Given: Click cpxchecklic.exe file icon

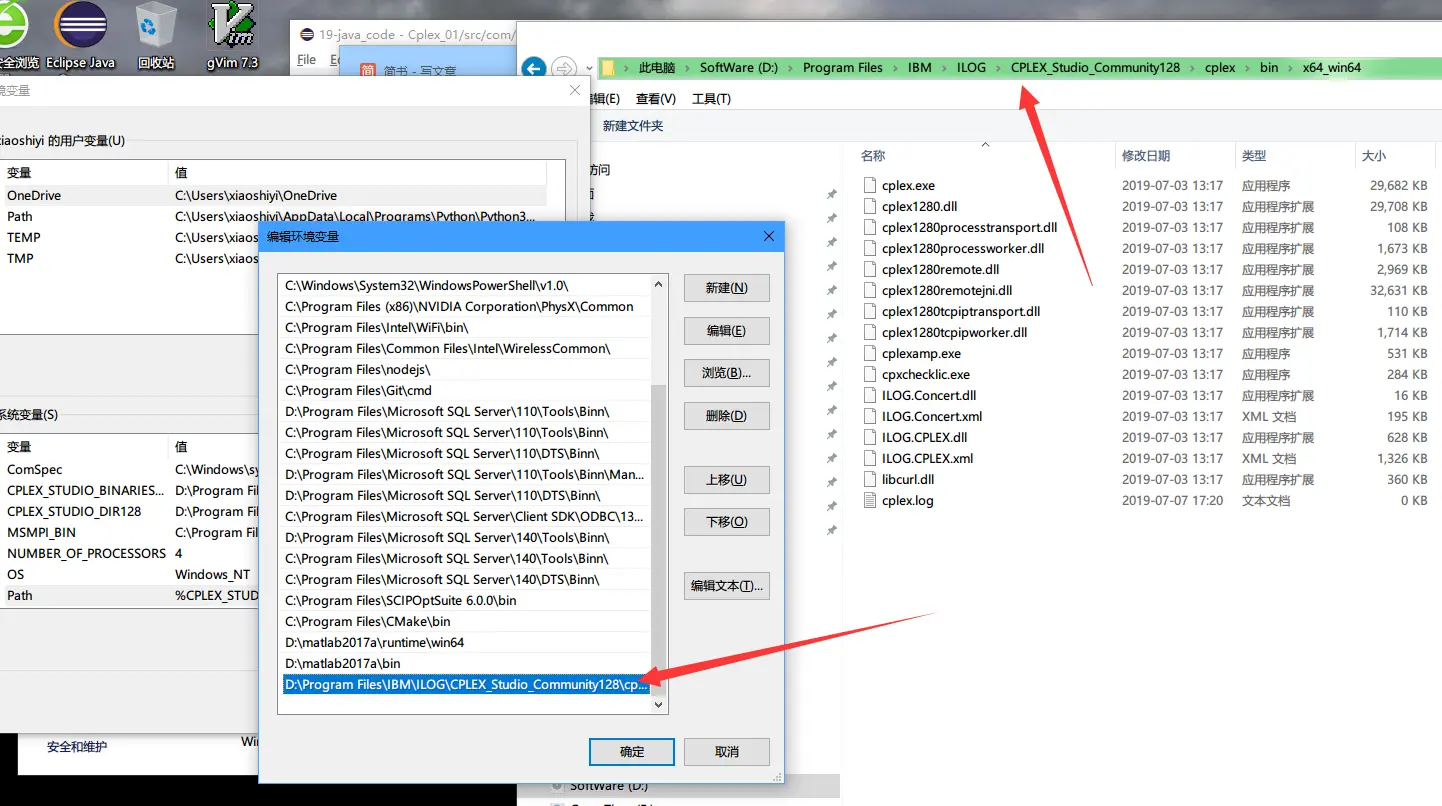Looking at the screenshot, I should tap(870, 374).
